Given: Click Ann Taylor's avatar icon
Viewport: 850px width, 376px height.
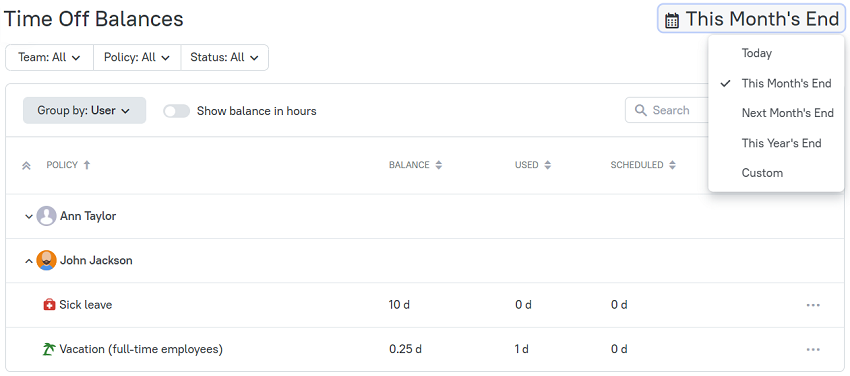Looking at the screenshot, I should (46, 216).
